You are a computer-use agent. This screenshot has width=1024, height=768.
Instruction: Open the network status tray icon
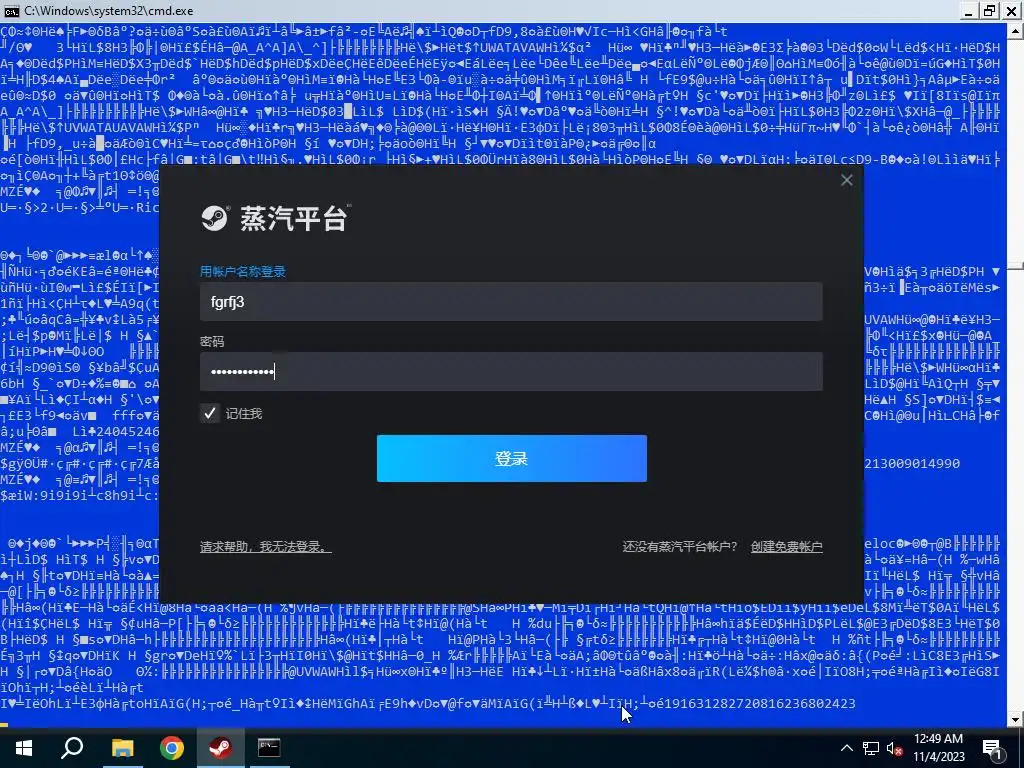[871, 748]
